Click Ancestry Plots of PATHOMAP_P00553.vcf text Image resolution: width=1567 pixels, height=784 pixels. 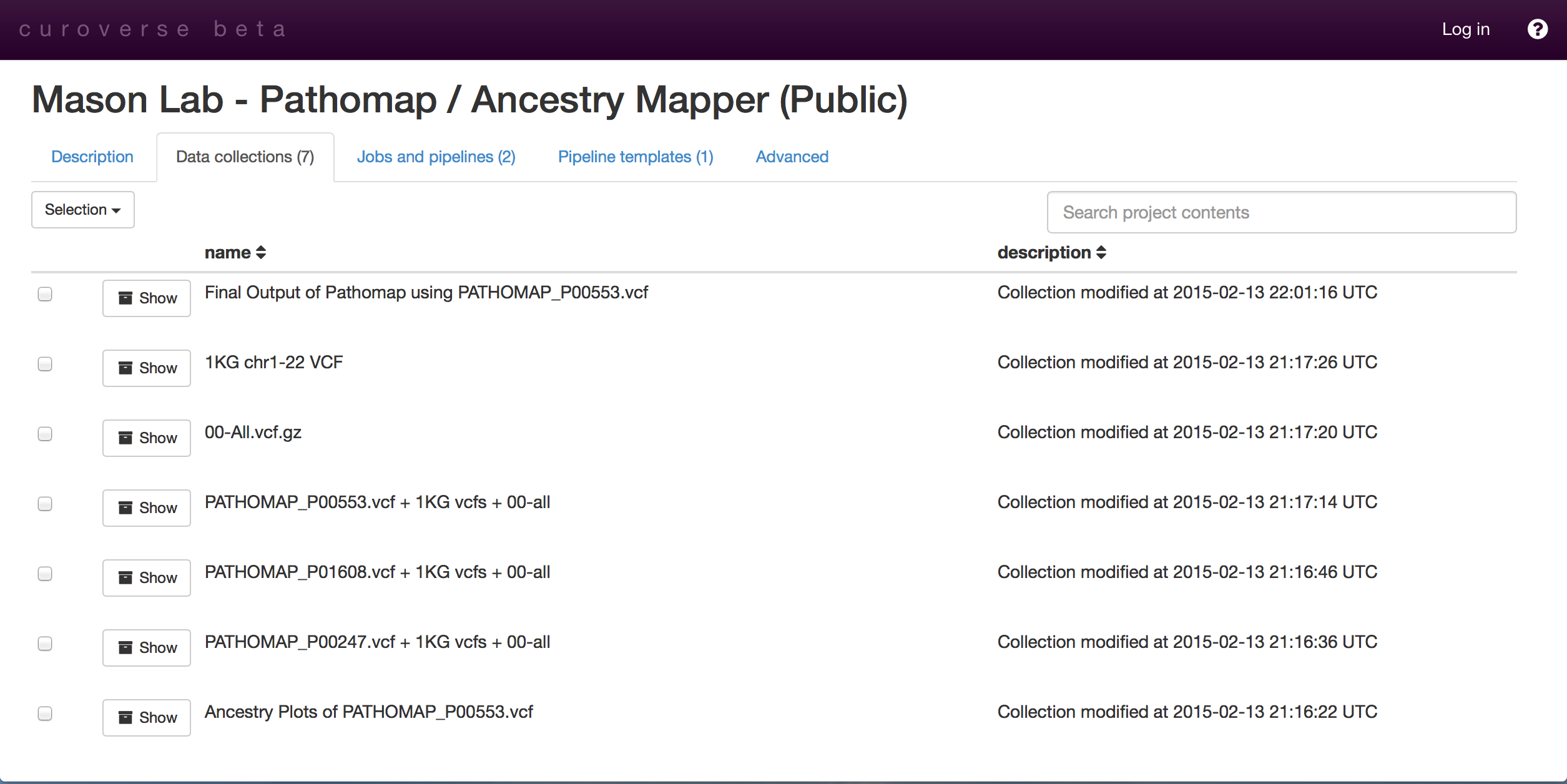[369, 712]
